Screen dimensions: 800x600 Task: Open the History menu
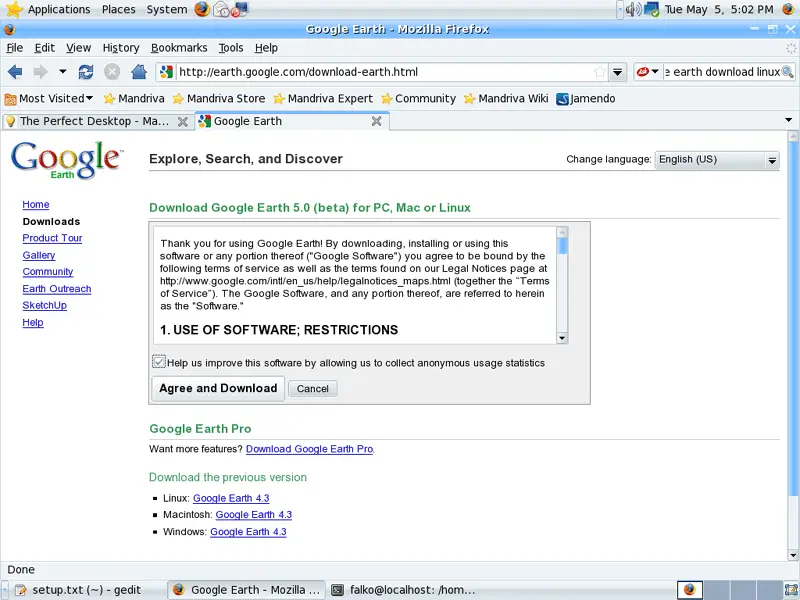121,48
